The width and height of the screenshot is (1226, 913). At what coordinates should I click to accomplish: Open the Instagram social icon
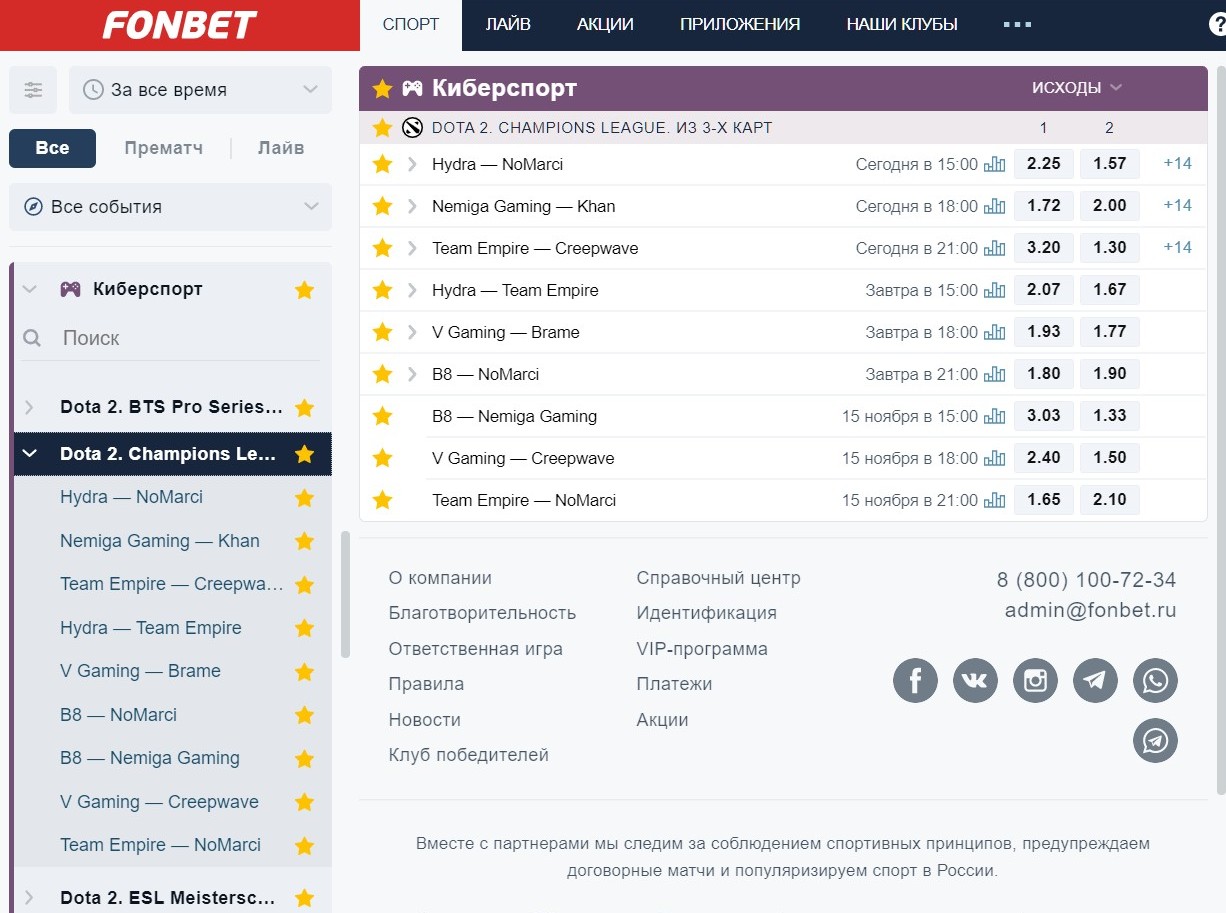(1035, 681)
